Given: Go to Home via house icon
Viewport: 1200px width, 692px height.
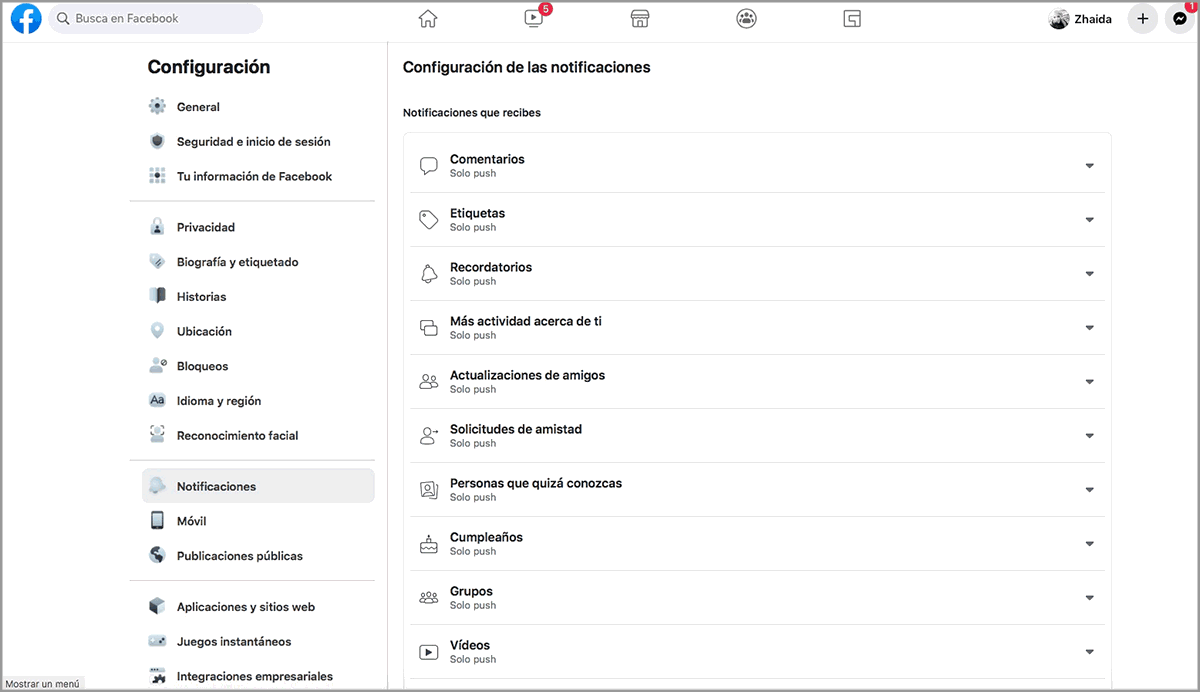Looking at the screenshot, I should (x=428, y=19).
